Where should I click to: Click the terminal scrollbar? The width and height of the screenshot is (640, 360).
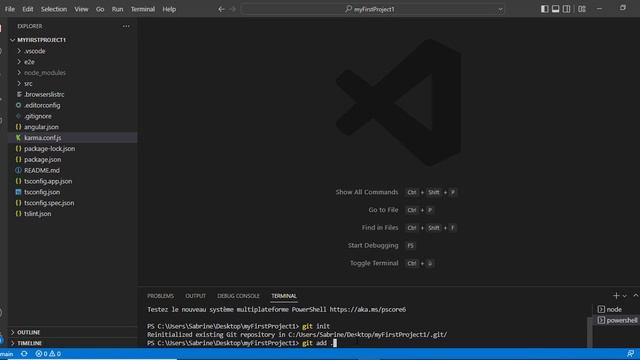point(590,332)
